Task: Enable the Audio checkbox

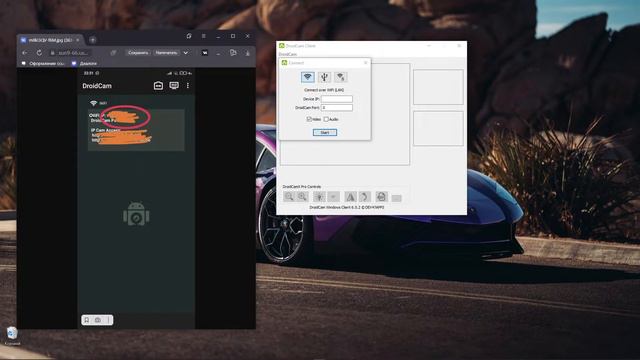Action: pyautogui.click(x=326, y=119)
